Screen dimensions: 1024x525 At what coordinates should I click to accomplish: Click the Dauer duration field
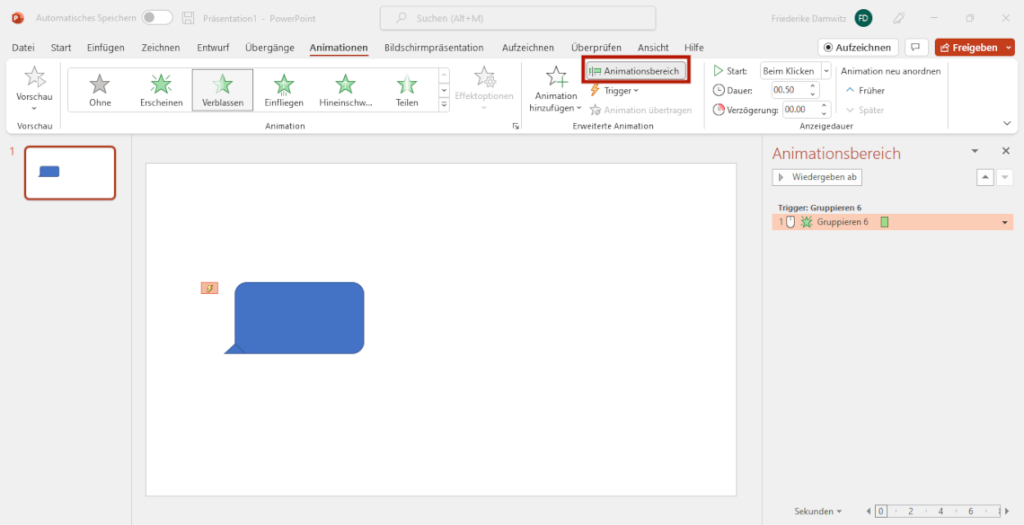coord(790,90)
